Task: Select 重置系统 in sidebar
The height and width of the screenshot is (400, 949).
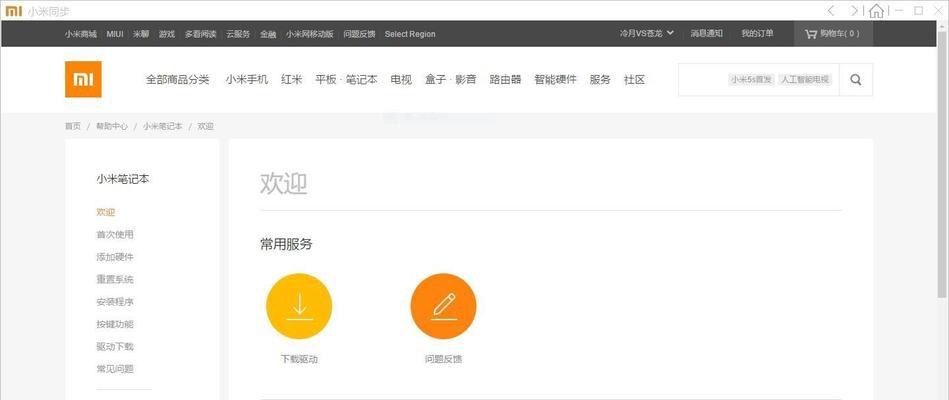Action: [x=114, y=279]
